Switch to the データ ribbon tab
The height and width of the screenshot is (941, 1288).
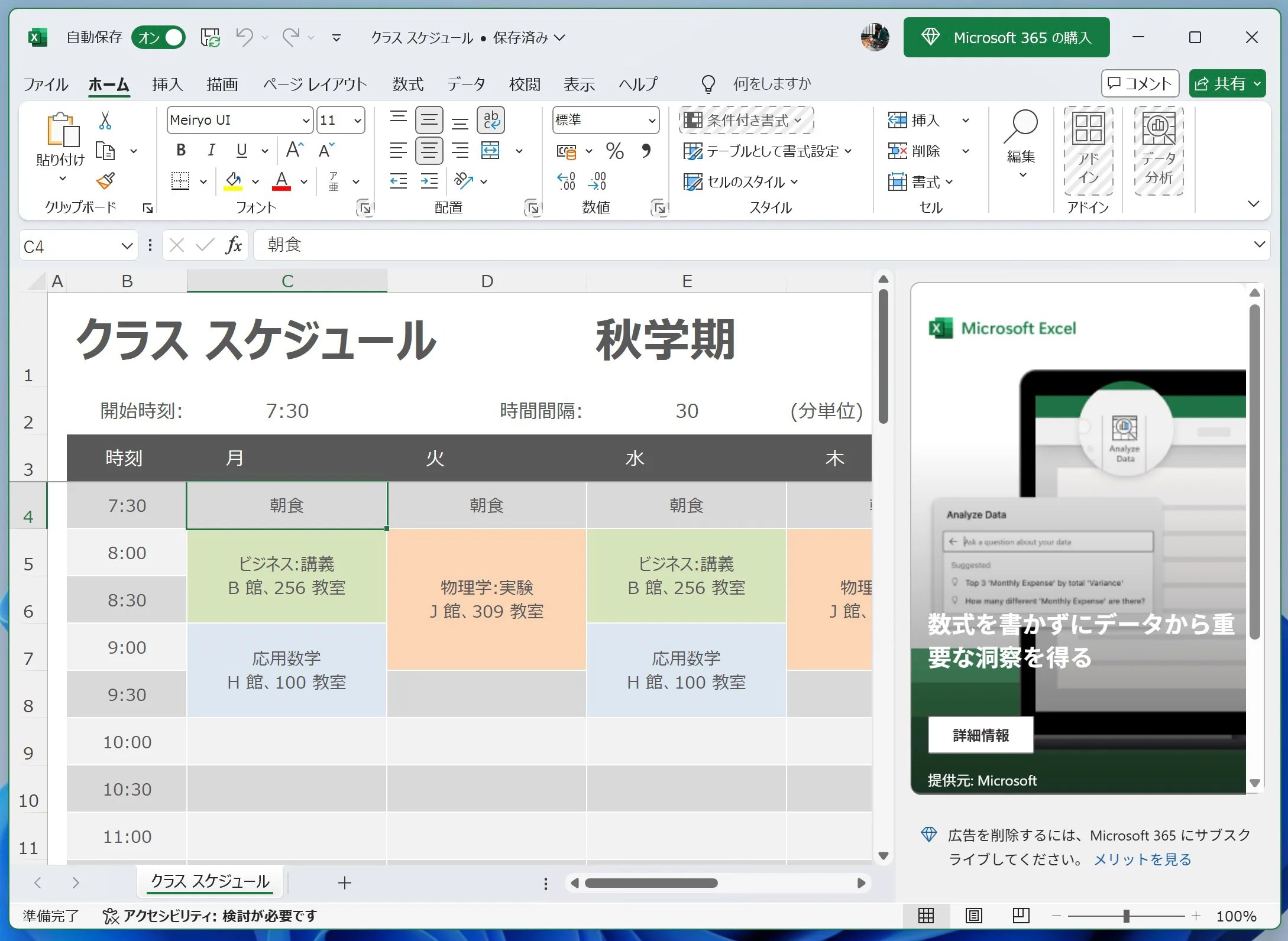[466, 84]
